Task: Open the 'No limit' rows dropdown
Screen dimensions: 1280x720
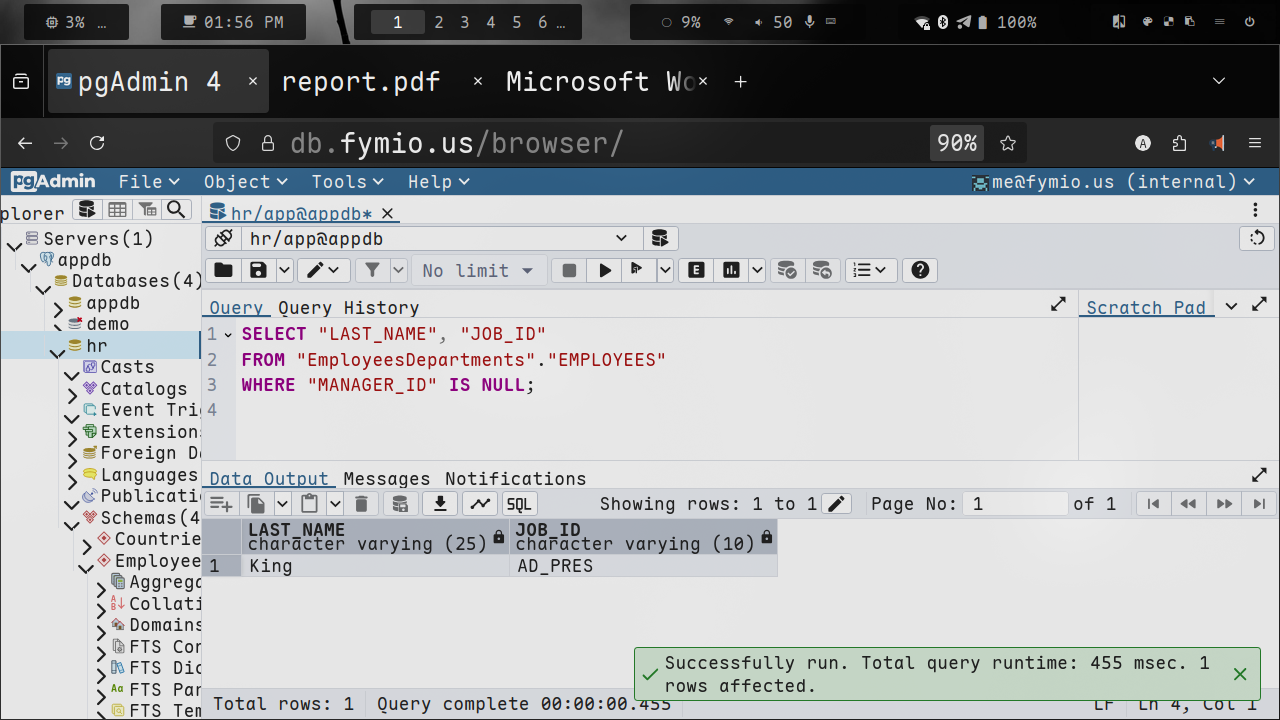Action: [x=480, y=270]
